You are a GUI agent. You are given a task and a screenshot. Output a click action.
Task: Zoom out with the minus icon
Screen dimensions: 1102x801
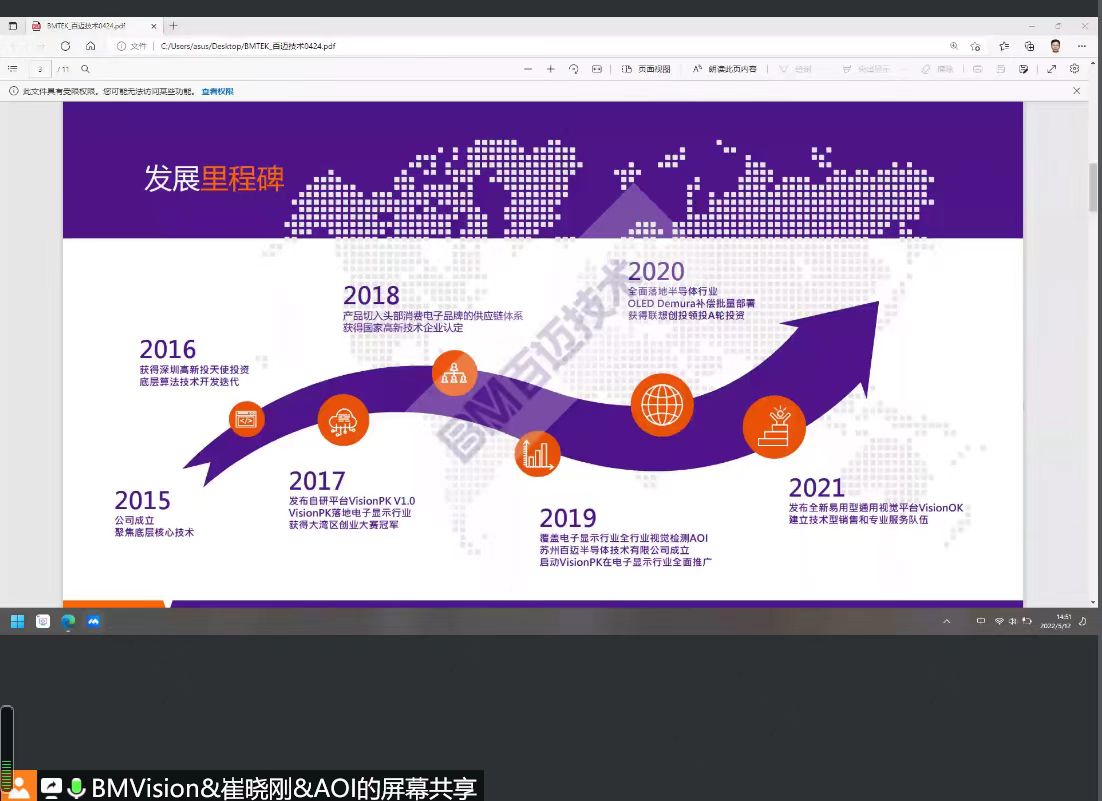click(528, 69)
